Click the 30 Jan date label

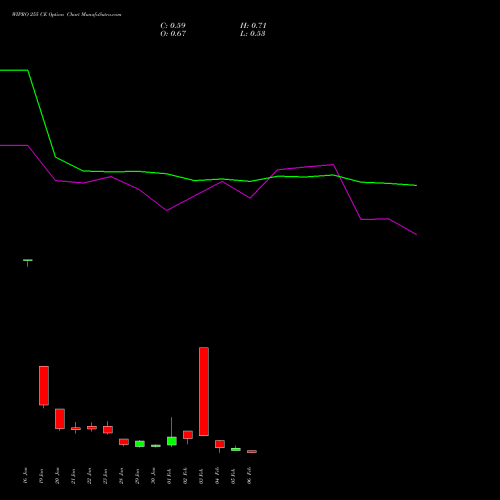[153, 476]
